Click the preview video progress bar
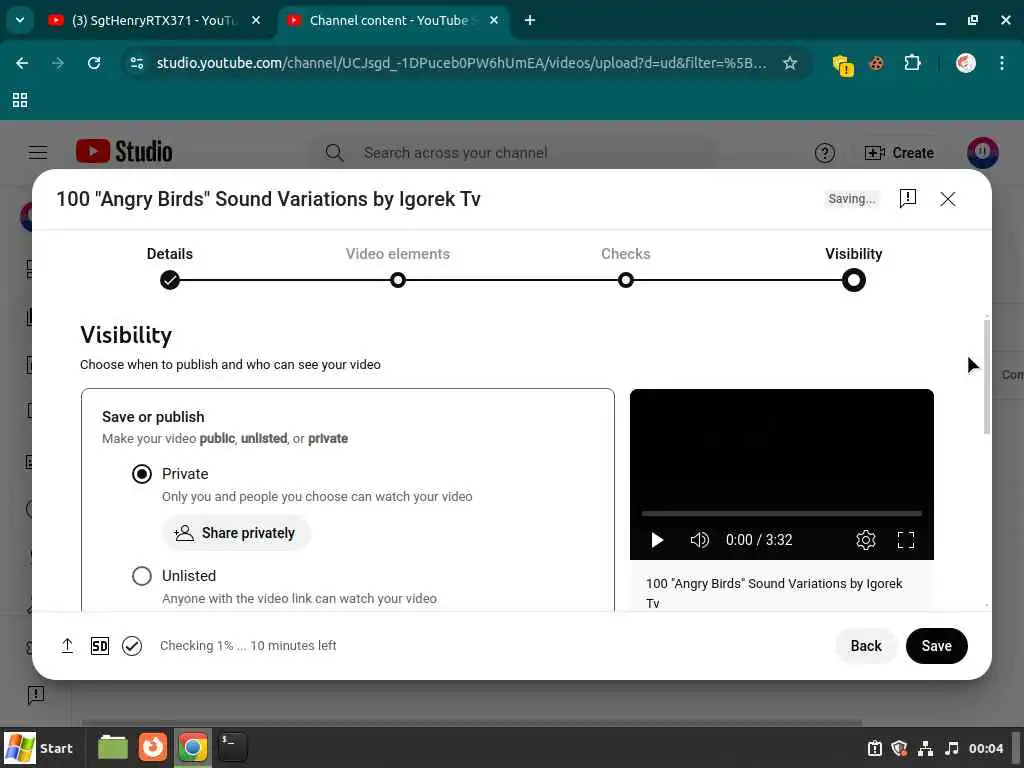1024x768 pixels. 782,513
